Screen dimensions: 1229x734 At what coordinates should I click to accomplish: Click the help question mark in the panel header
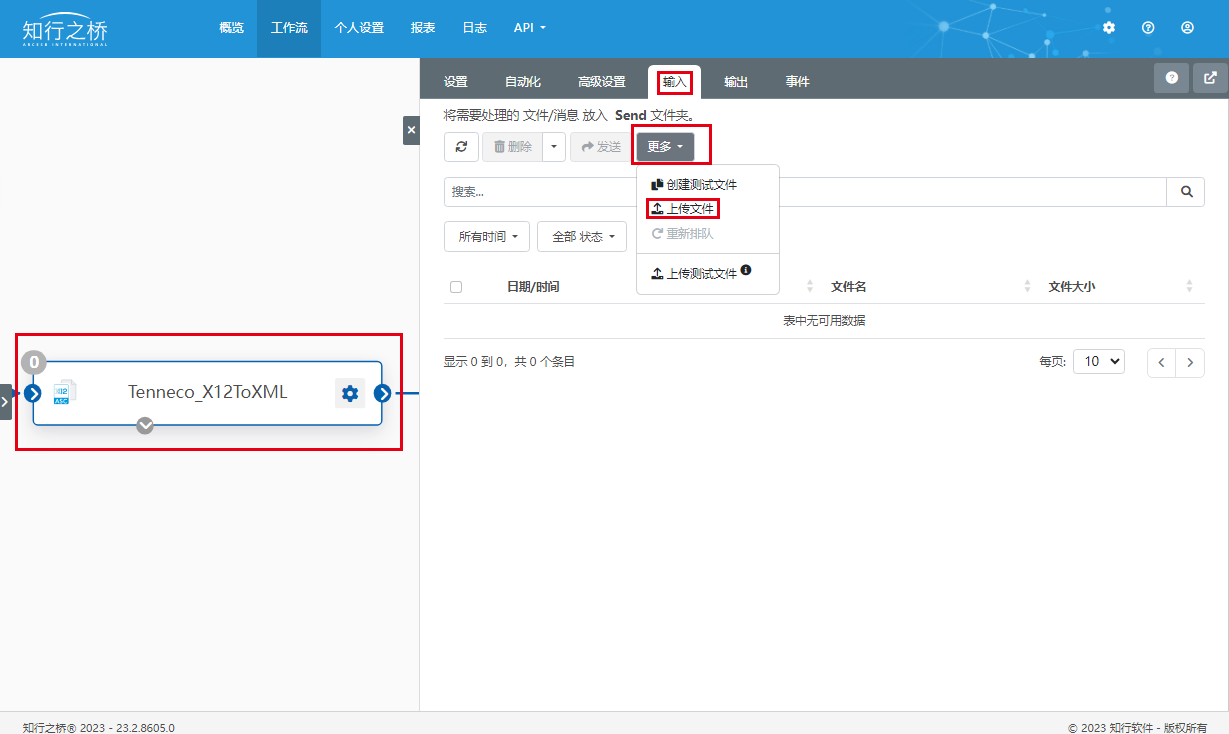point(1171,78)
